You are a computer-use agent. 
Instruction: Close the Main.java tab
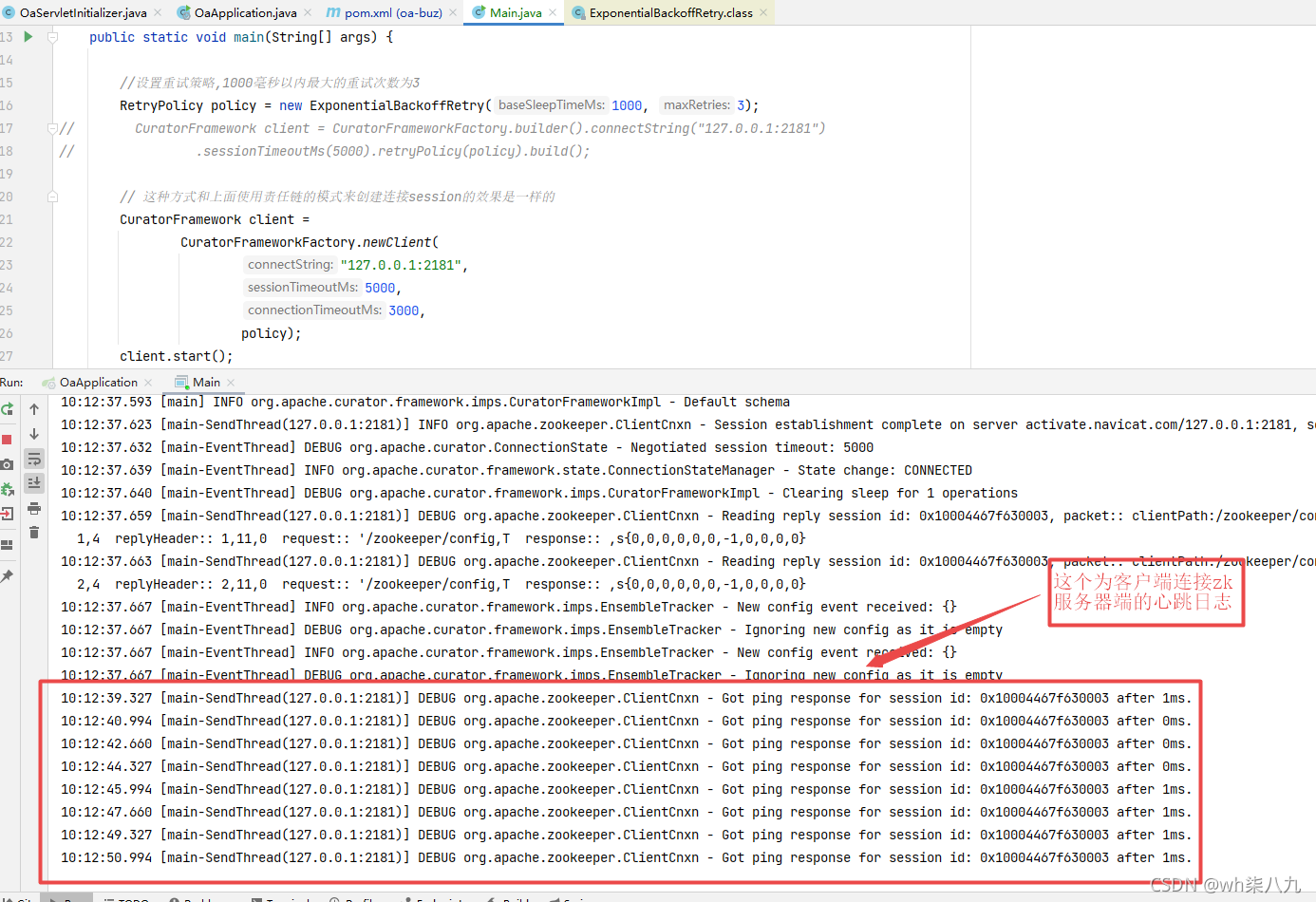(553, 12)
